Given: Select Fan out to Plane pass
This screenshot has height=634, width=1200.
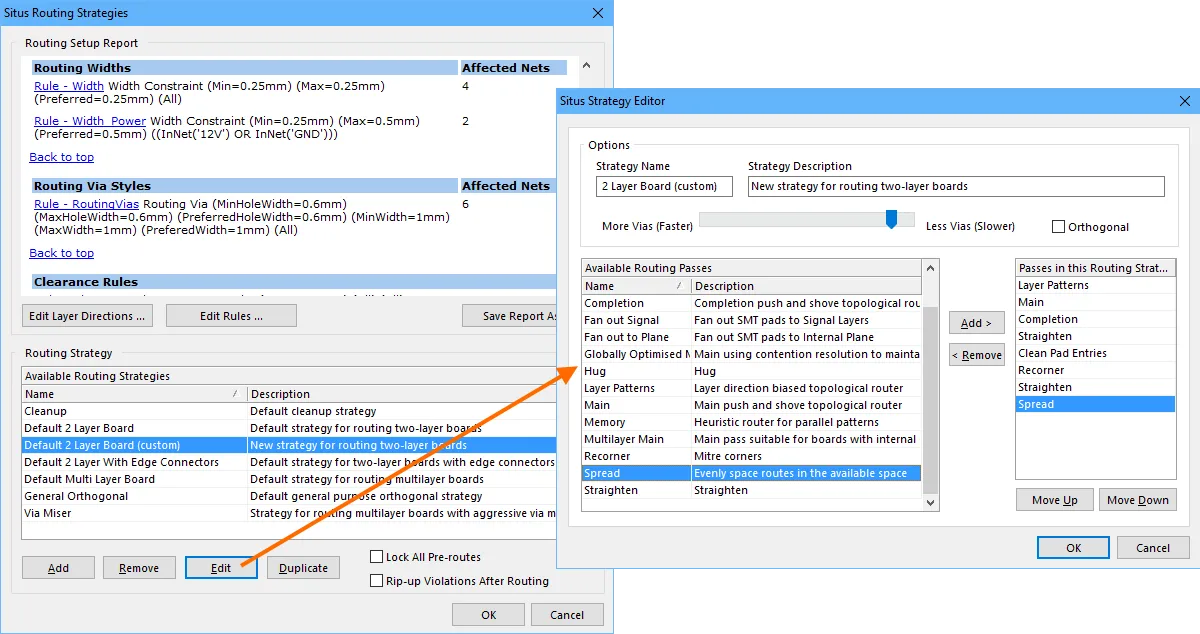Looking at the screenshot, I should (x=751, y=337).
